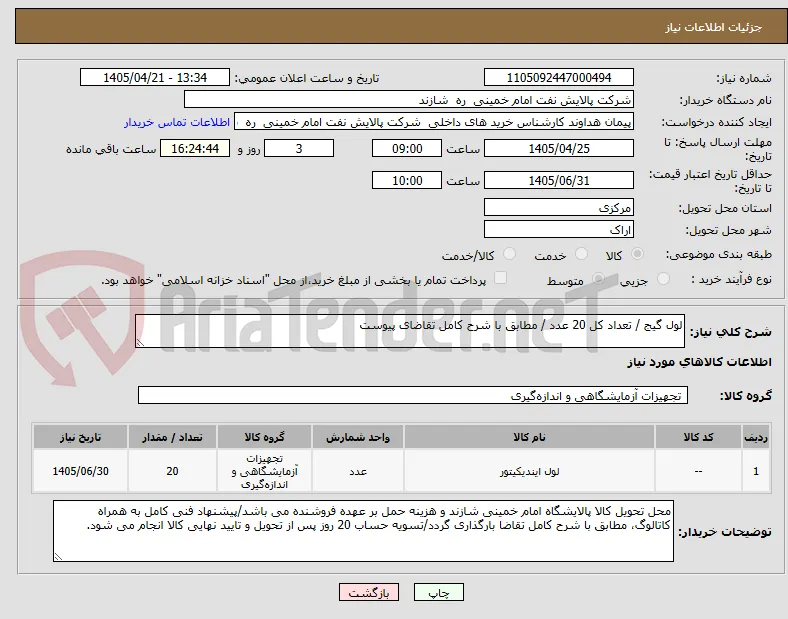Select the جزیی purchase type radio
The width and height of the screenshot is (788, 619).
point(663,278)
